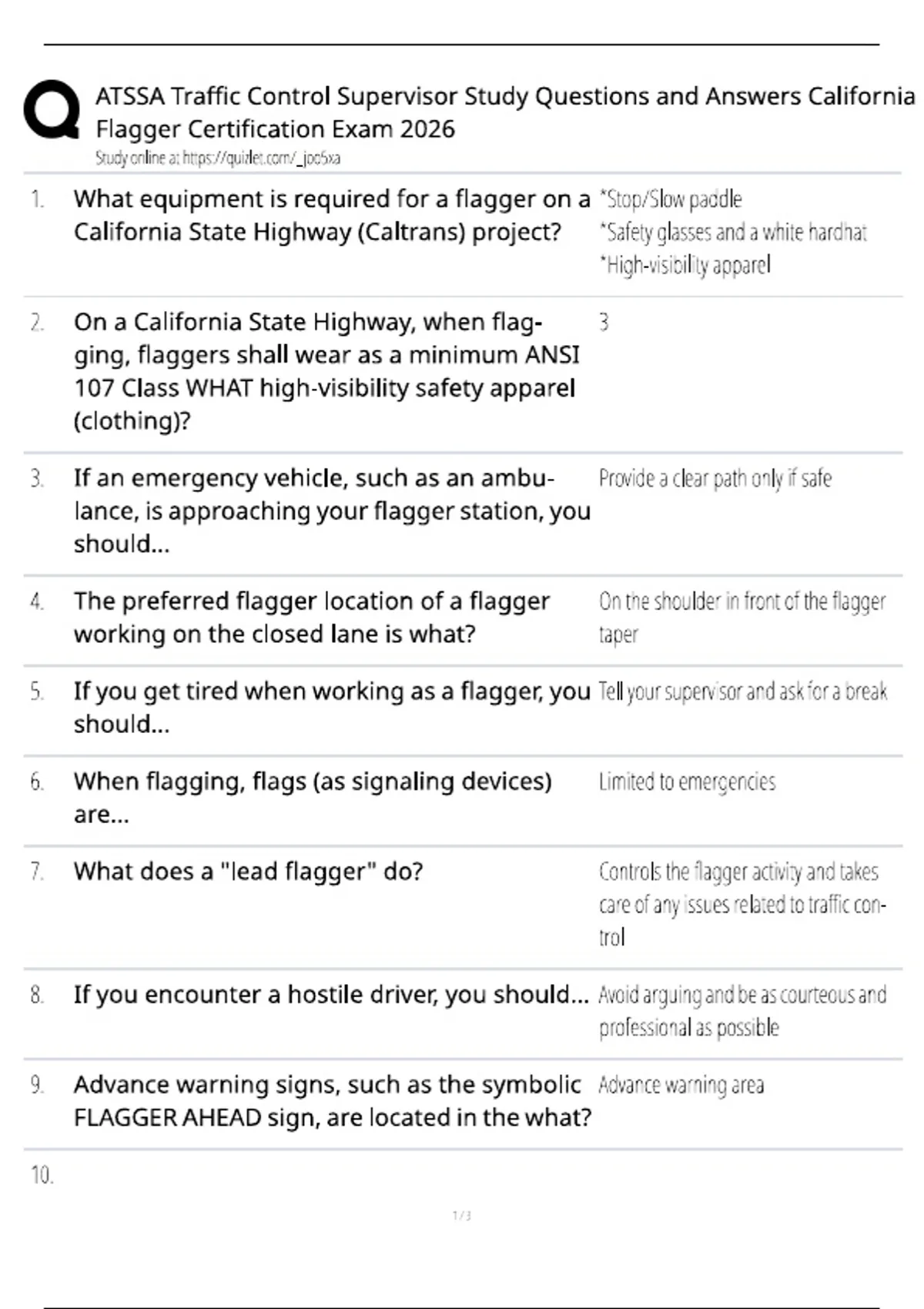The width and height of the screenshot is (924, 1309).
Task: Select question 2 about ANSI 107 Class
Action: click(326, 371)
